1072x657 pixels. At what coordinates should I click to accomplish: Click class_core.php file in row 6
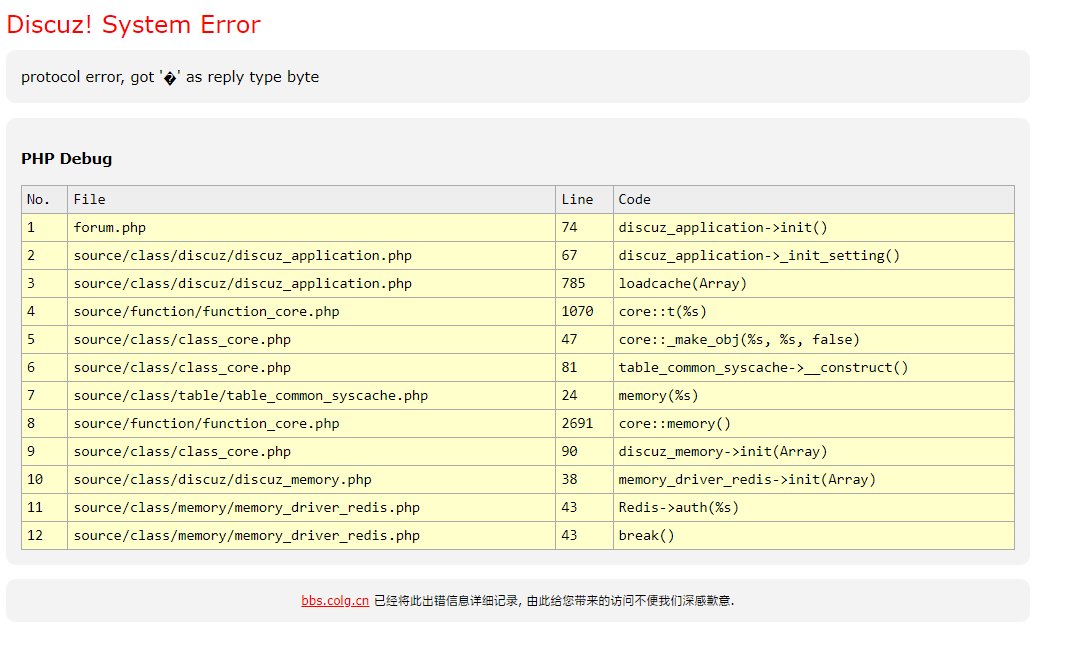(311, 368)
